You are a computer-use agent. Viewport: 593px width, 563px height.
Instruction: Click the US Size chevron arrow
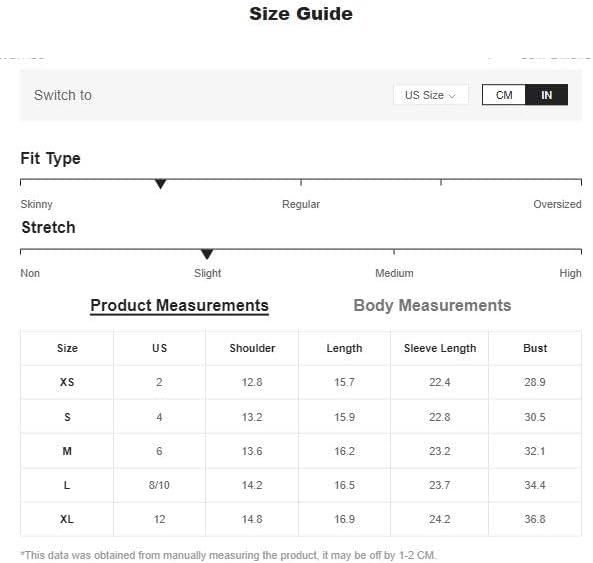click(x=452, y=96)
